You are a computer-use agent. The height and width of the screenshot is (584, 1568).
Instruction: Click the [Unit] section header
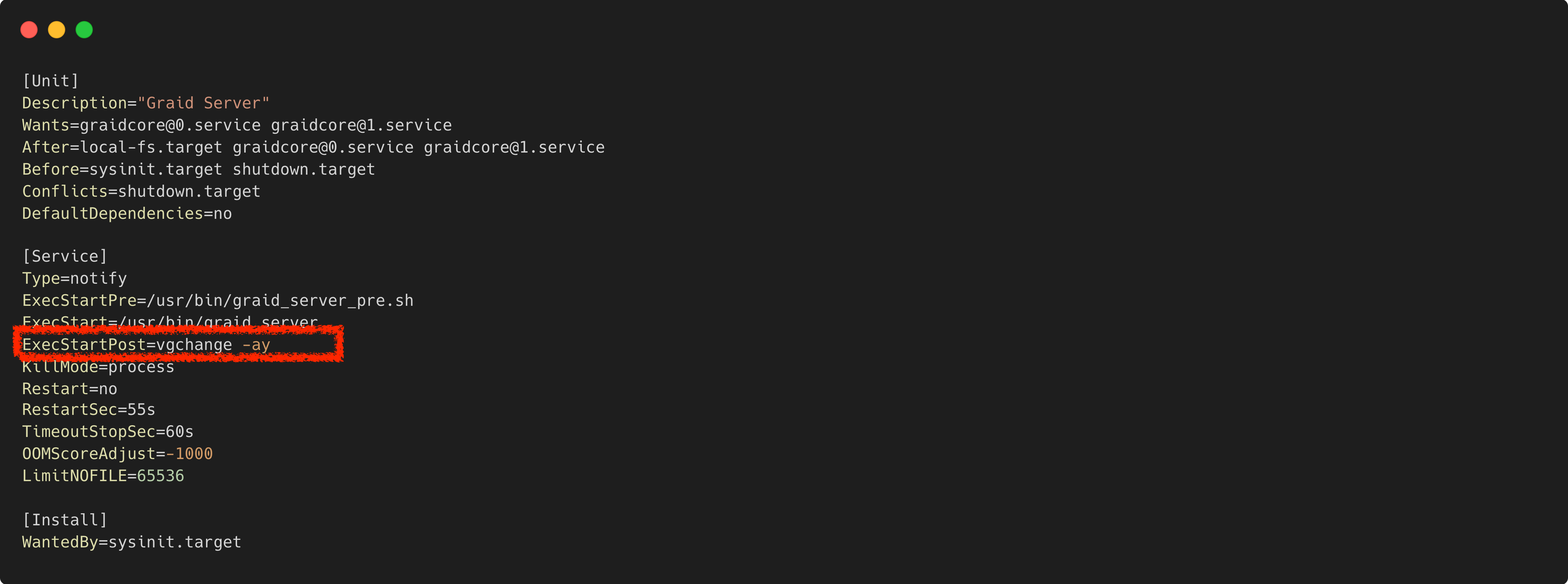click(x=50, y=81)
